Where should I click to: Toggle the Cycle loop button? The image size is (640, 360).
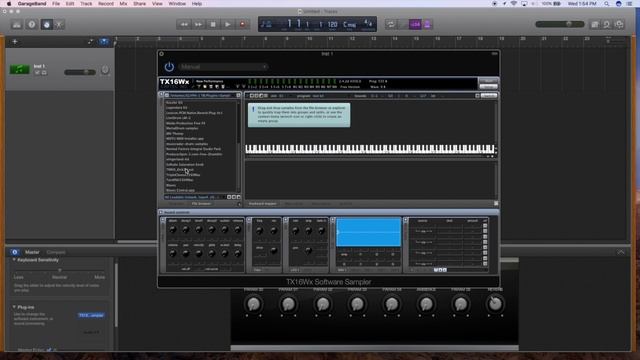point(391,24)
